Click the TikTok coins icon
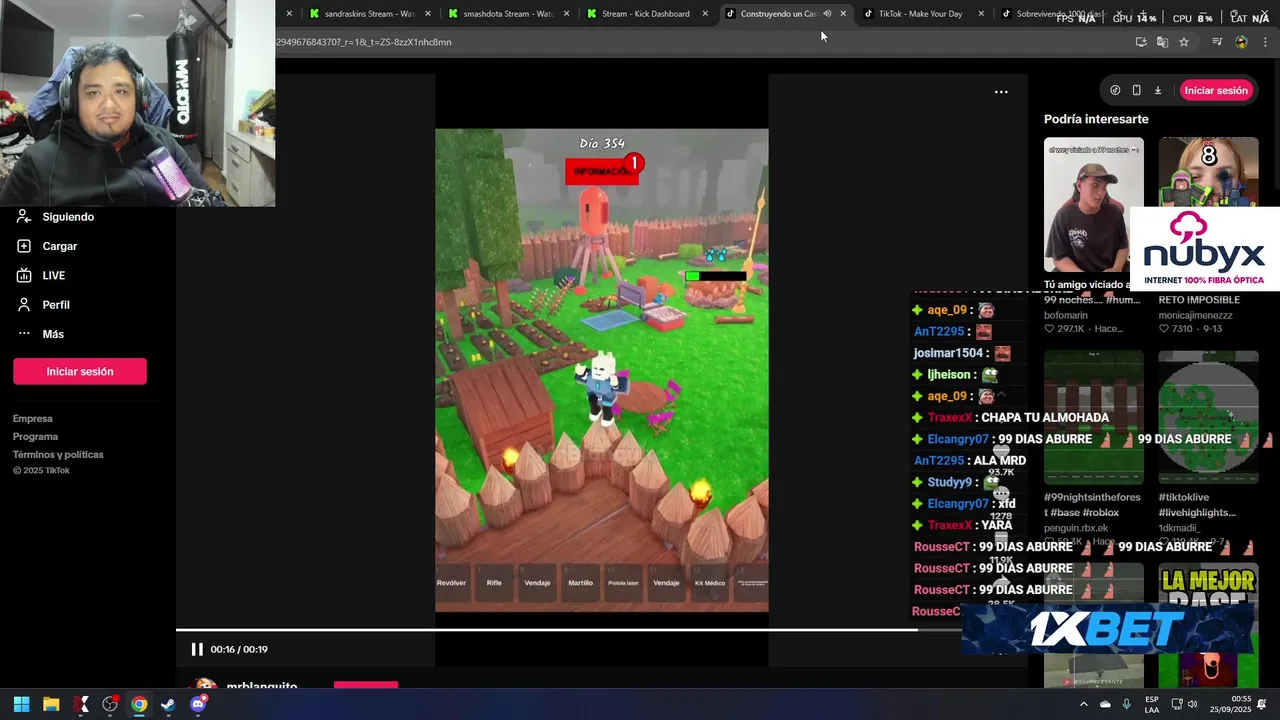The height and width of the screenshot is (720, 1280). pyautogui.click(x=1115, y=90)
